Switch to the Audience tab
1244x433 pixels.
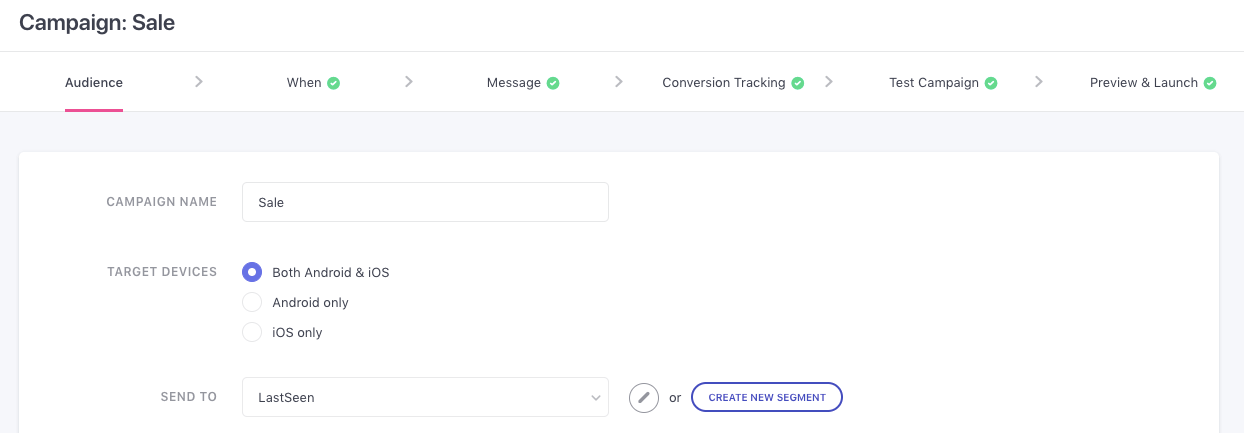[94, 83]
